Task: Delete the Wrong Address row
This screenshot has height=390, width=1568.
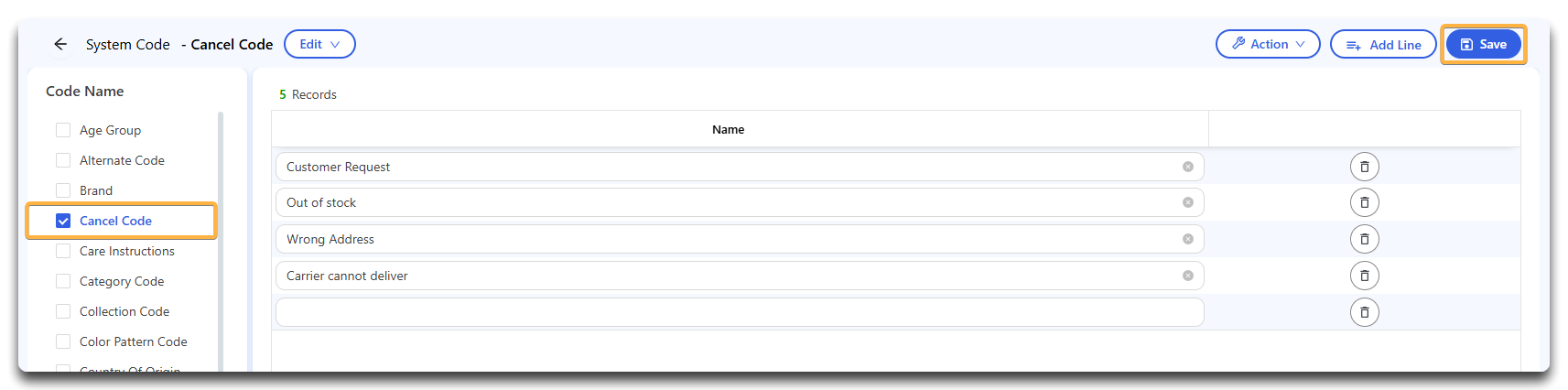Action: pos(1364,239)
